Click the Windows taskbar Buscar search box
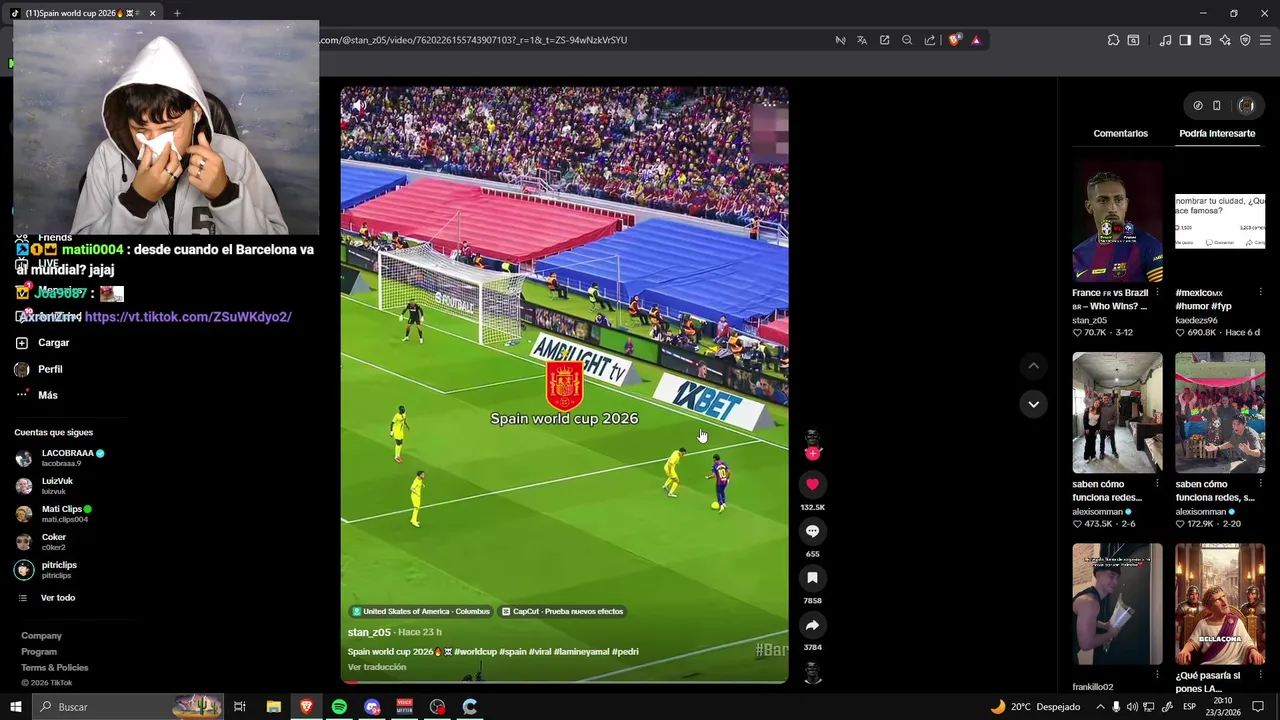This screenshot has width=1280, height=720. point(128,707)
